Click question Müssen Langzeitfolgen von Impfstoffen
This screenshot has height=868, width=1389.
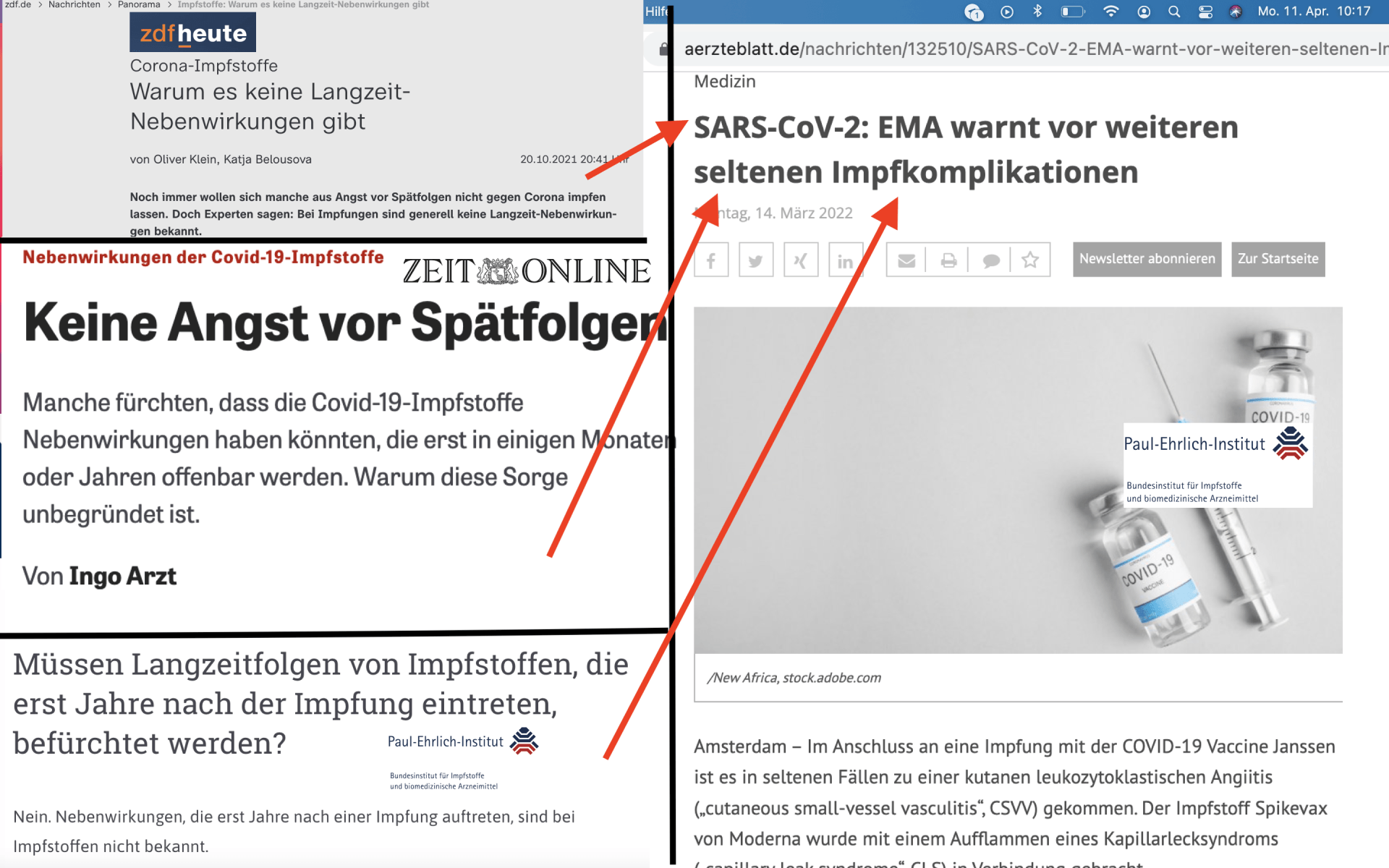coord(320,704)
